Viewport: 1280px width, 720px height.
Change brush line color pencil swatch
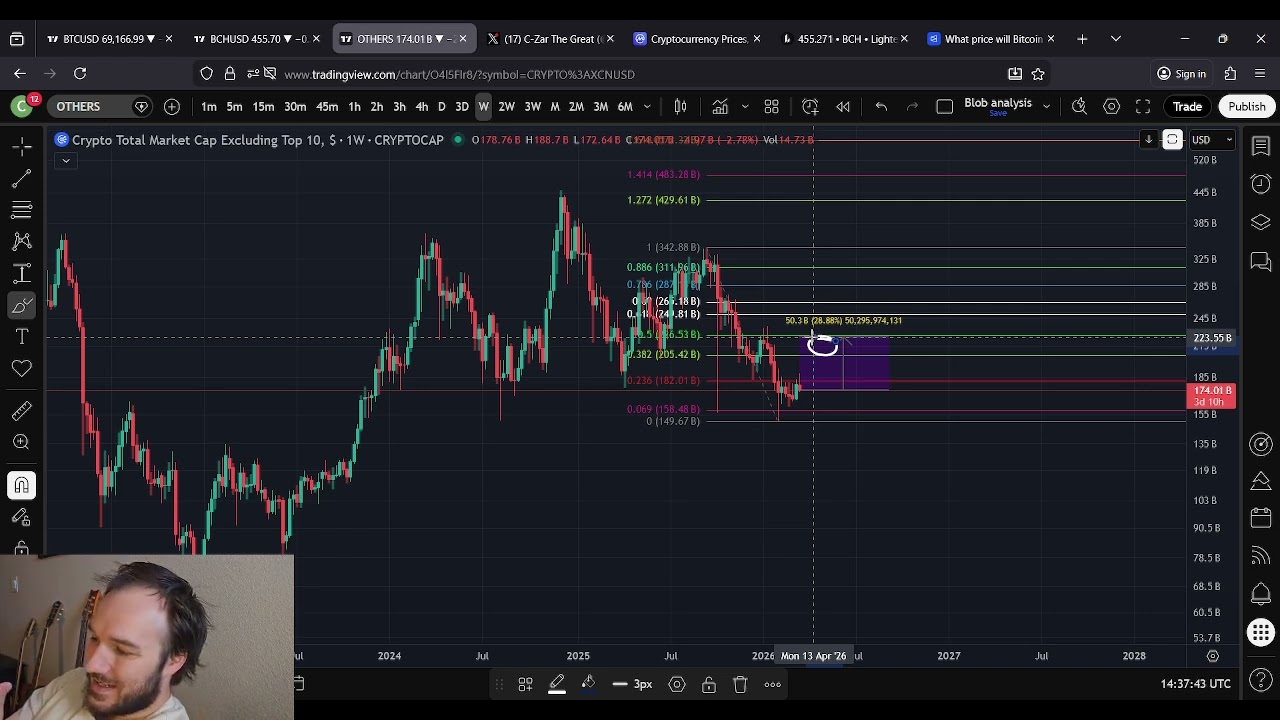point(557,684)
